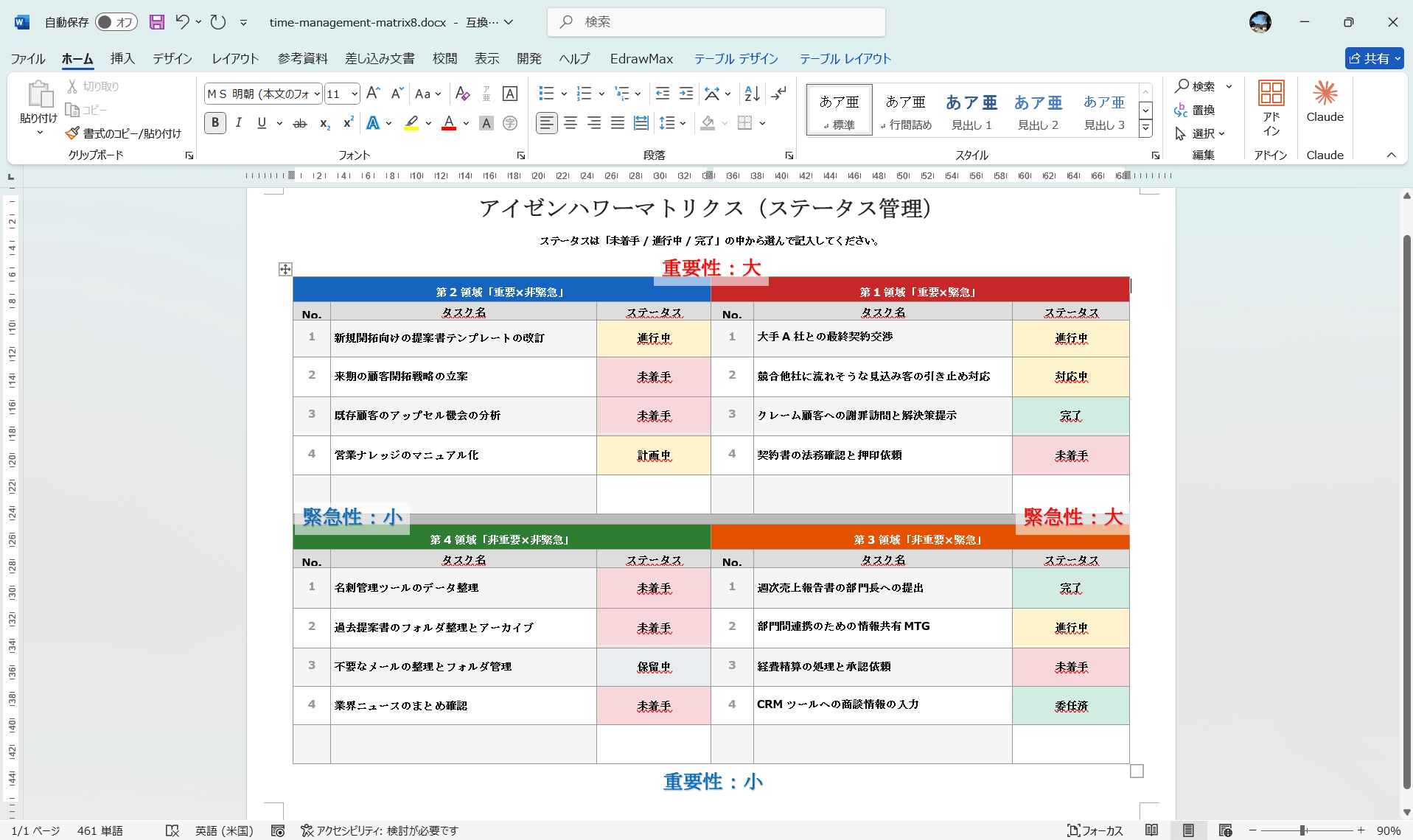This screenshot has height=840, width=1413.
Task: Justify the paragraph text
Action: click(618, 123)
